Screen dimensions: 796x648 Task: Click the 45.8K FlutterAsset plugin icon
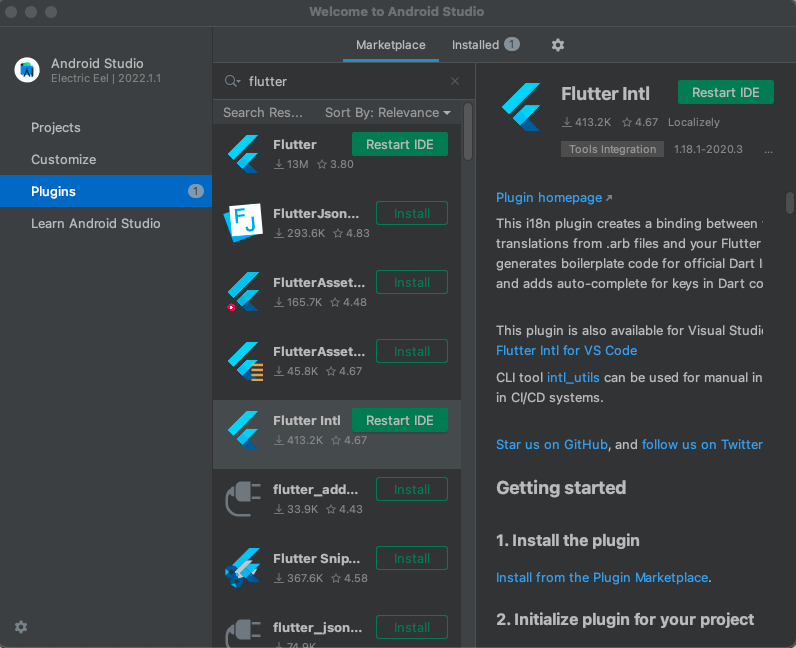(245, 361)
